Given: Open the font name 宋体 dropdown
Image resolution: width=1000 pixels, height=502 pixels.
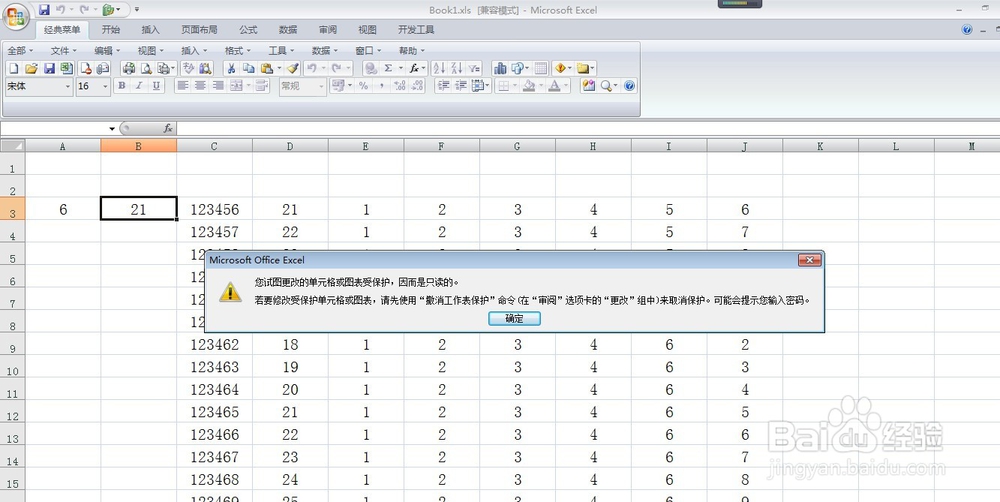Looking at the screenshot, I should [68, 86].
